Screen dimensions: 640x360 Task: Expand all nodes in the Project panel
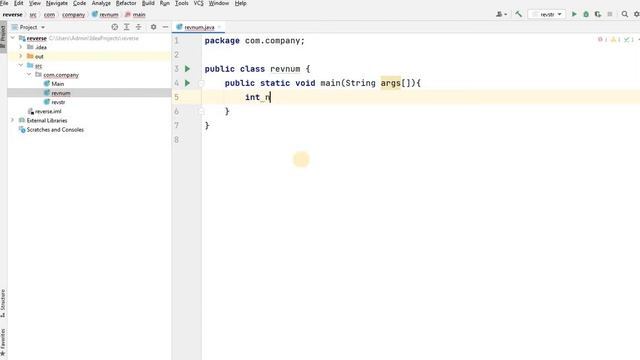[127, 27]
